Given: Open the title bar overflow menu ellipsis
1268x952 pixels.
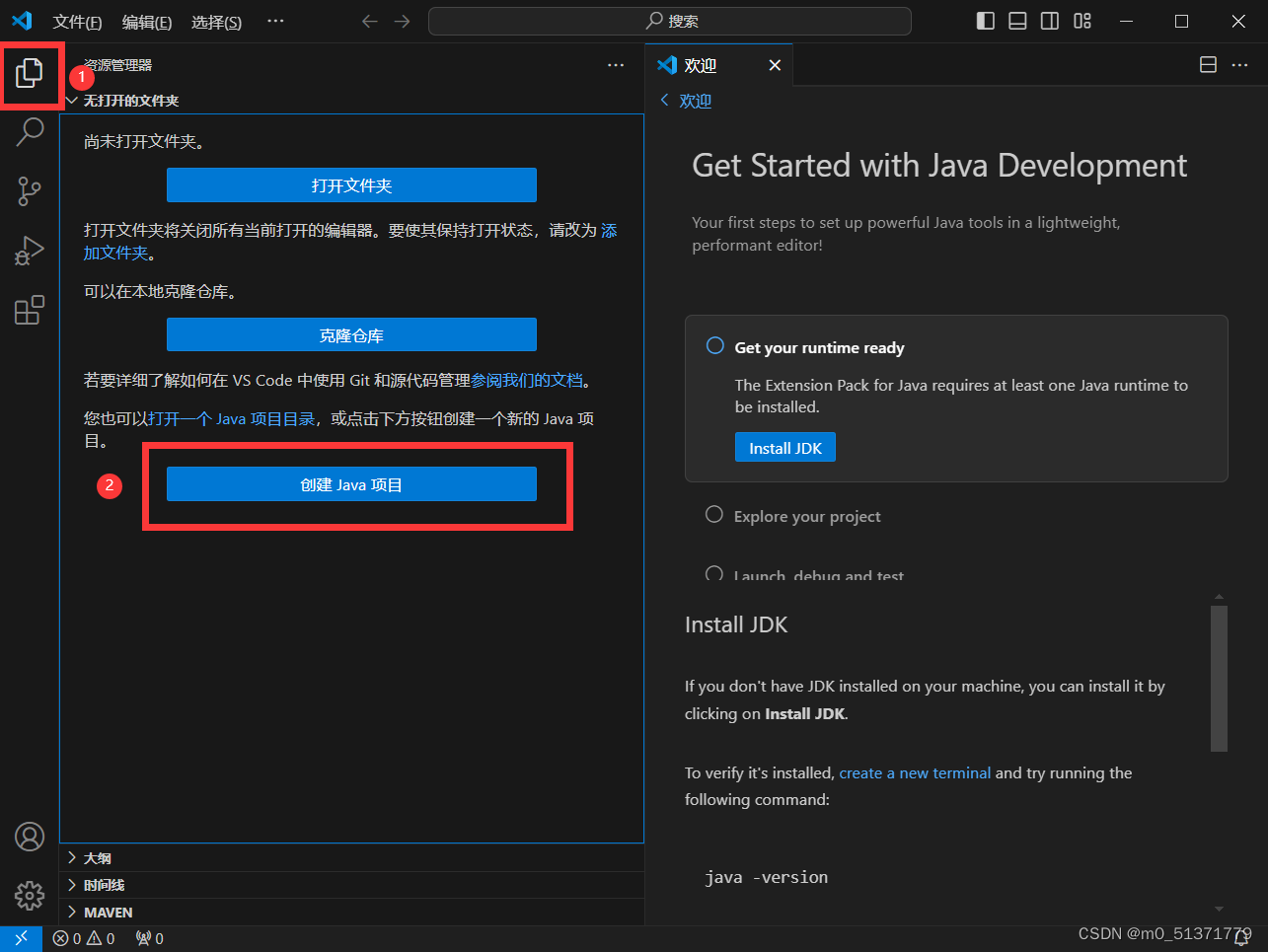Looking at the screenshot, I should [275, 21].
